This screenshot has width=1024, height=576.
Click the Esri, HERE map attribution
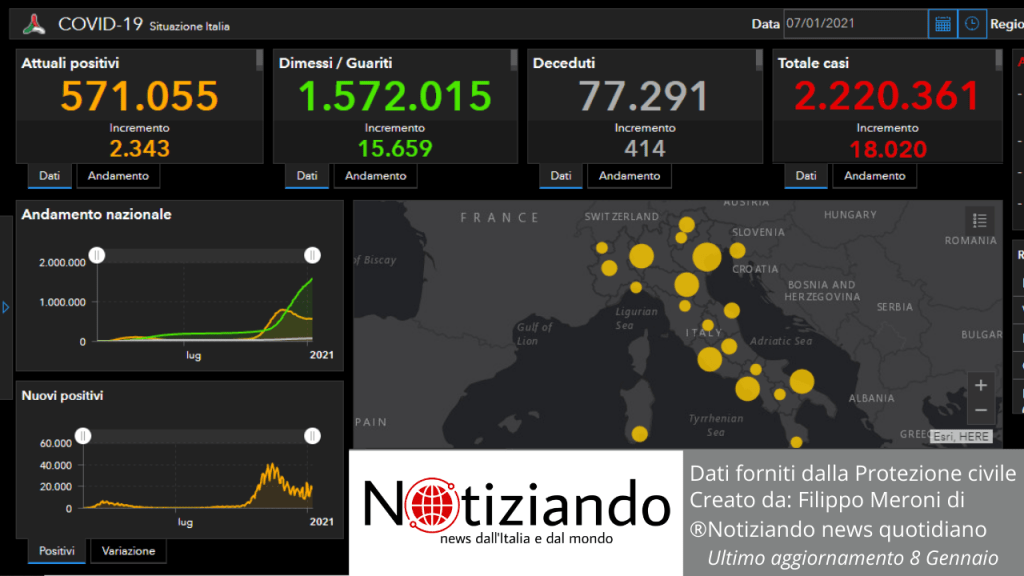pos(961,436)
